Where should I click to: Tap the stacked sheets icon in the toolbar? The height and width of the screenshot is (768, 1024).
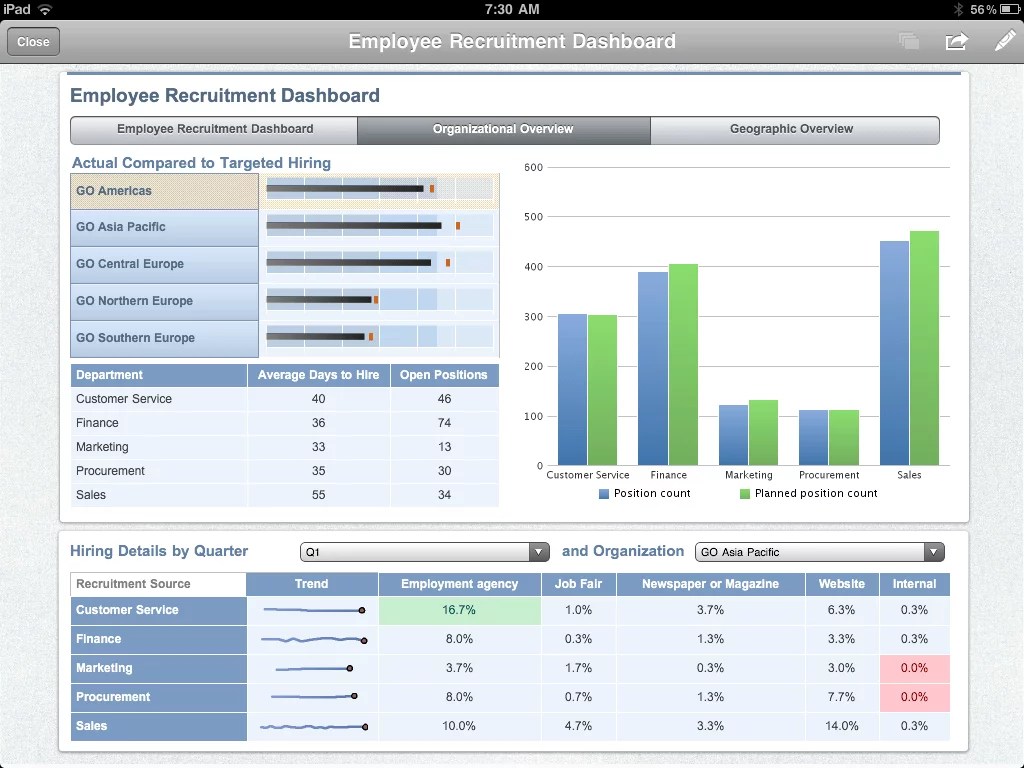click(x=908, y=41)
